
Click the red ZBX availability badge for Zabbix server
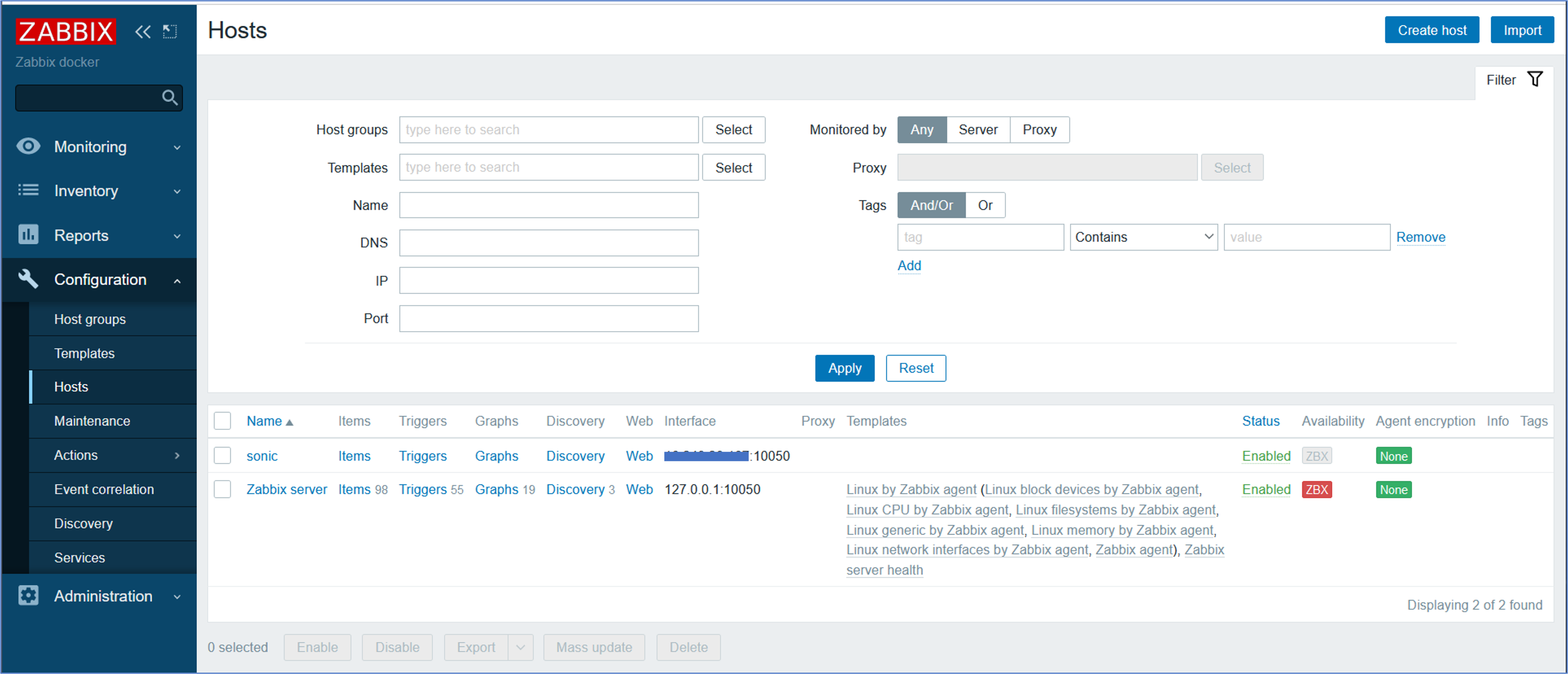click(x=1317, y=489)
